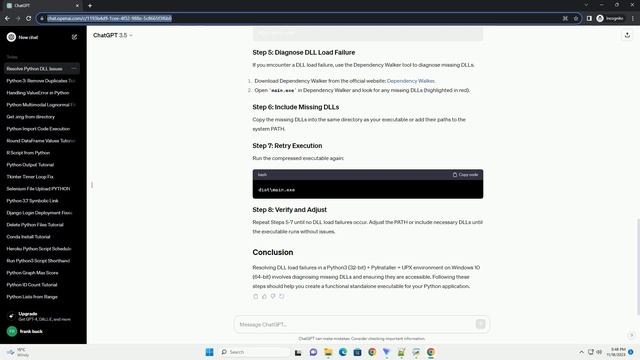The width and height of the screenshot is (640, 360).
Task: Open File Explorer from the taskbar
Action: click(328, 352)
